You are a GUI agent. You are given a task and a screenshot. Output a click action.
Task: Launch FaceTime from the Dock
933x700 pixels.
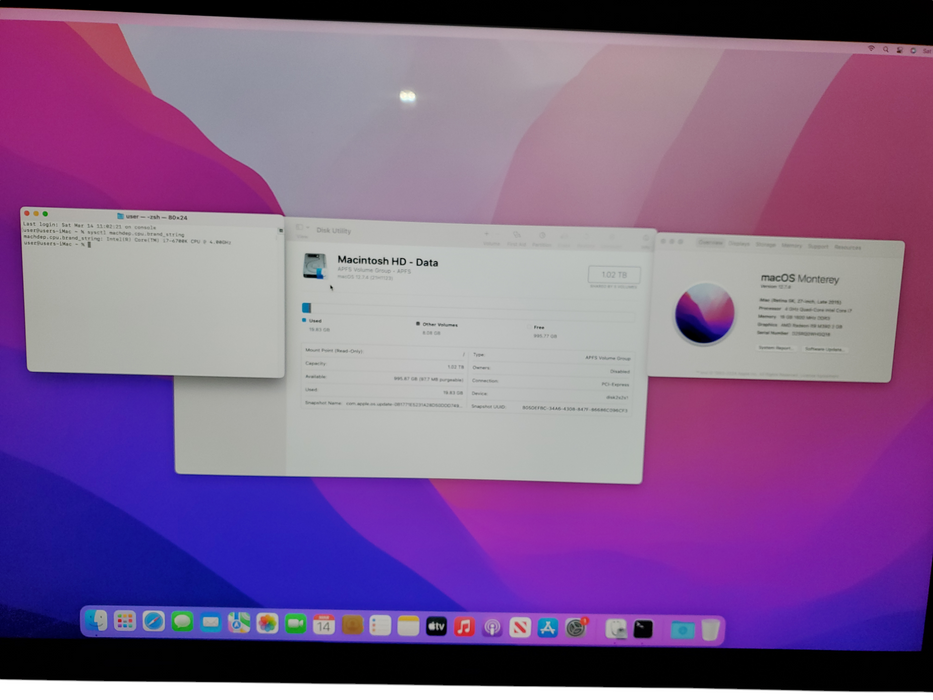click(x=295, y=624)
